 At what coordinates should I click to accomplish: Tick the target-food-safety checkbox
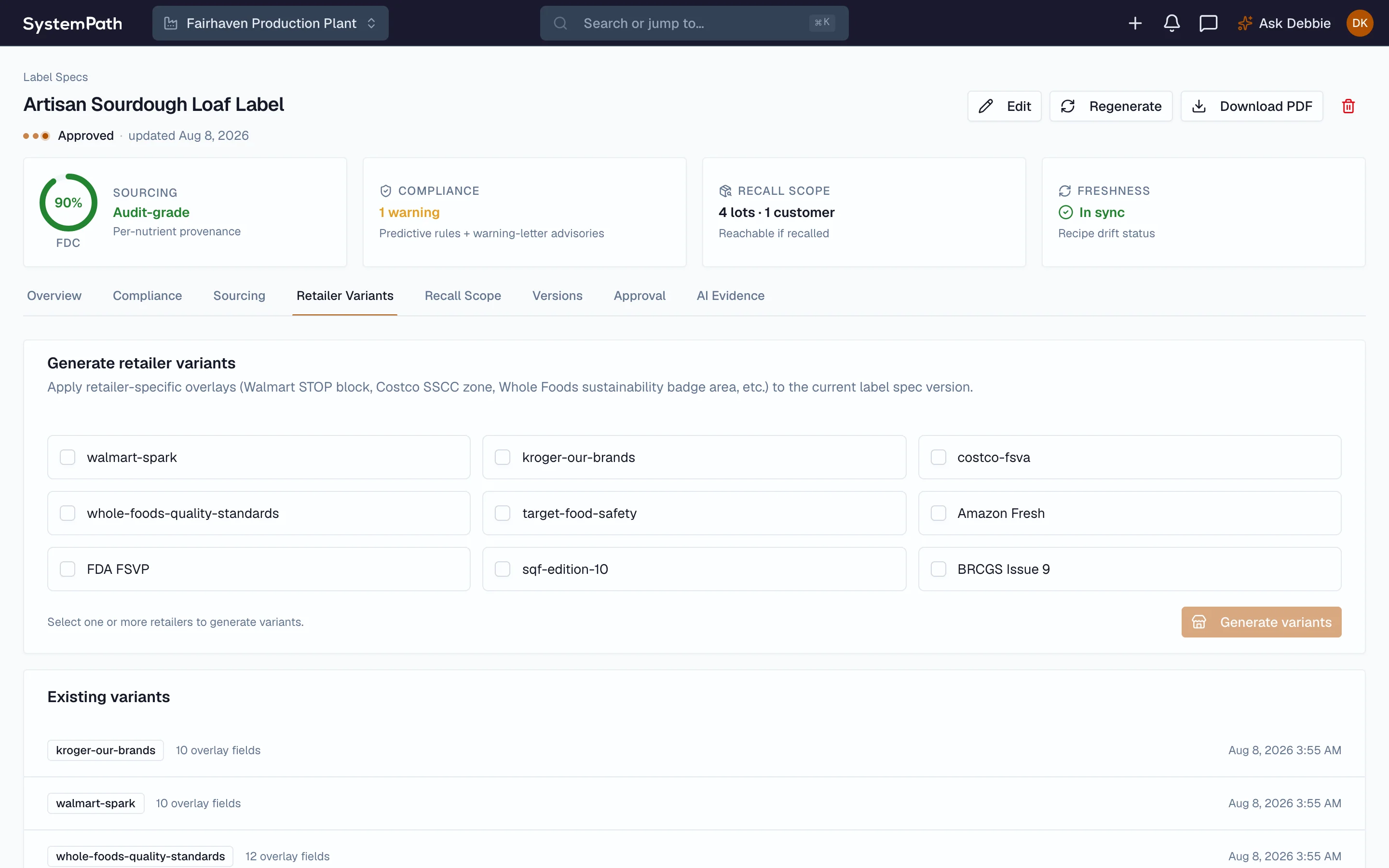pyautogui.click(x=503, y=513)
